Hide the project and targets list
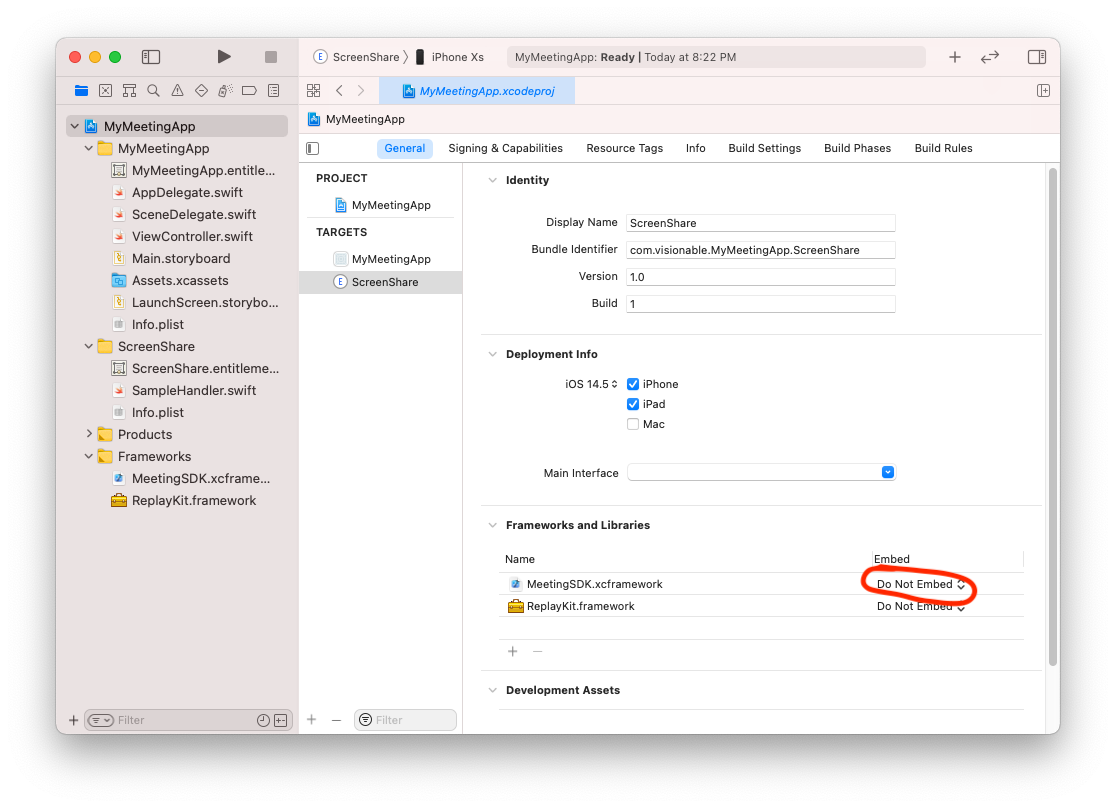The width and height of the screenshot is (1116, 808). [312, 148]
